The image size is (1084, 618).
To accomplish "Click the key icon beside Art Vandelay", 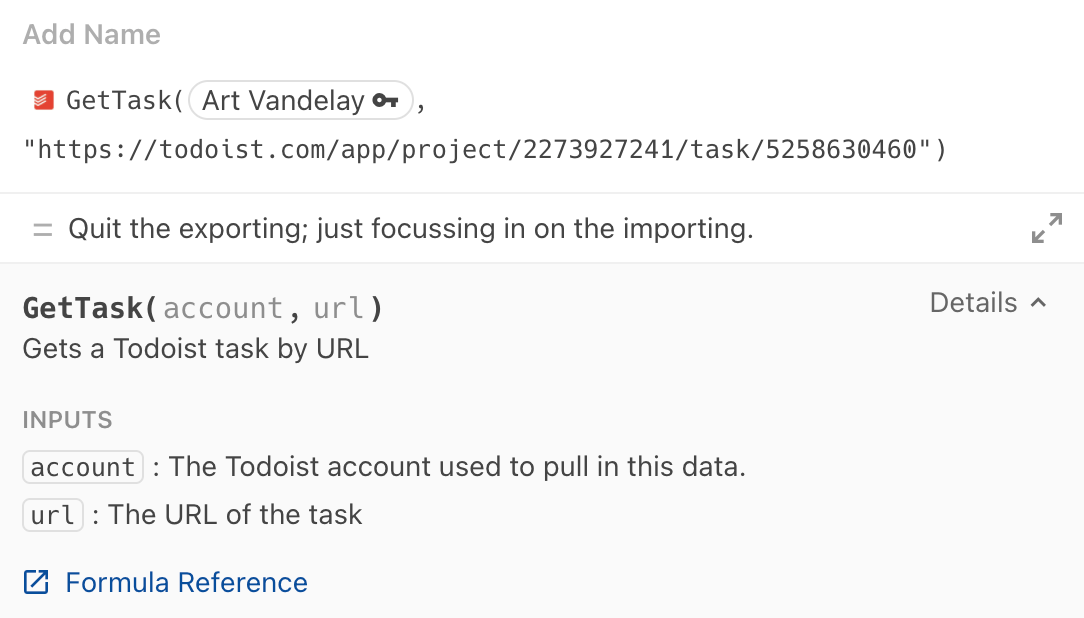I will coord(385,100).
